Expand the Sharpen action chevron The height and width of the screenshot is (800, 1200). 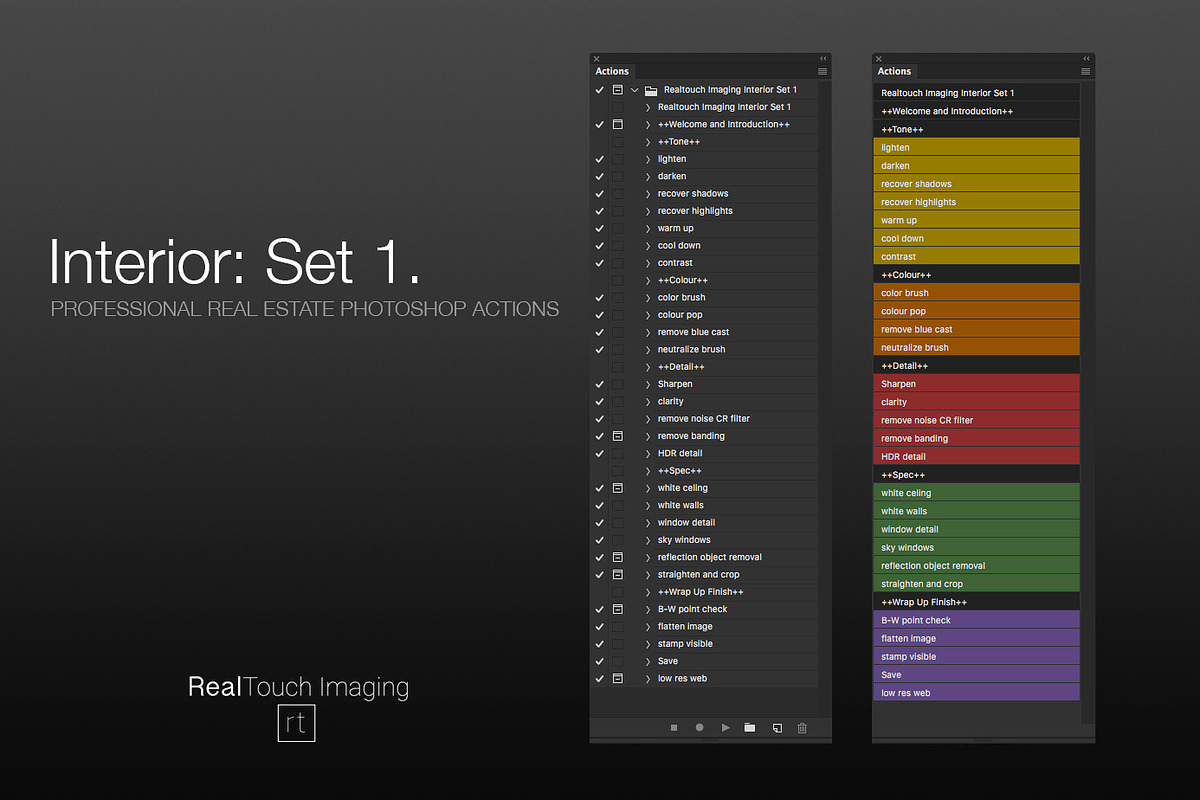point(648,384)
